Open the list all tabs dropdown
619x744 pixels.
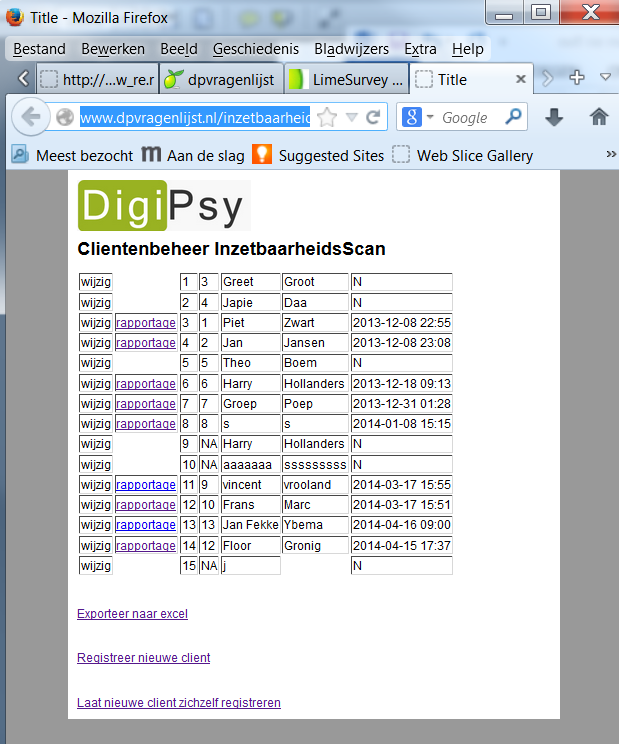605,77
